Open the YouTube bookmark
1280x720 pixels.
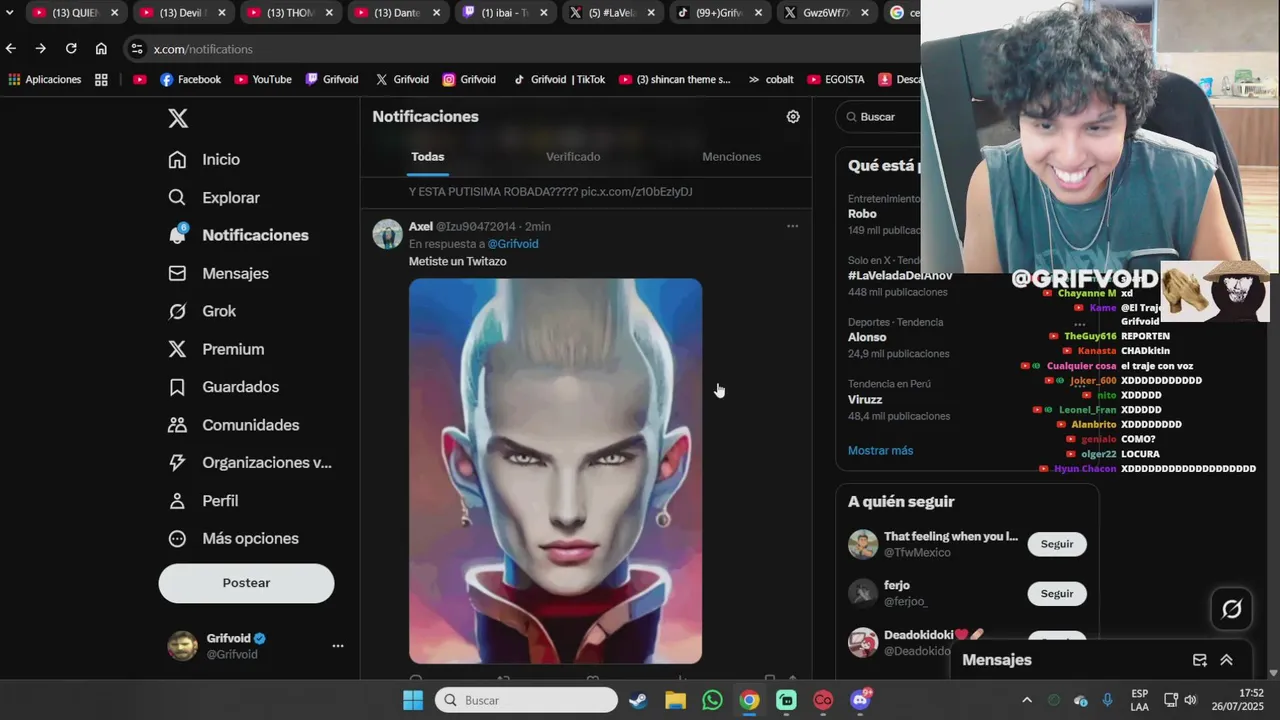click(262, 79)
